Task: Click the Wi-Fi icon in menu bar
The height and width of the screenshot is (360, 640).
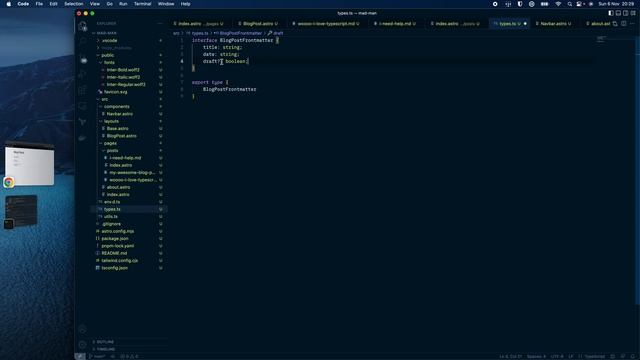Action: pyautogui.click(x=558, y=4)
